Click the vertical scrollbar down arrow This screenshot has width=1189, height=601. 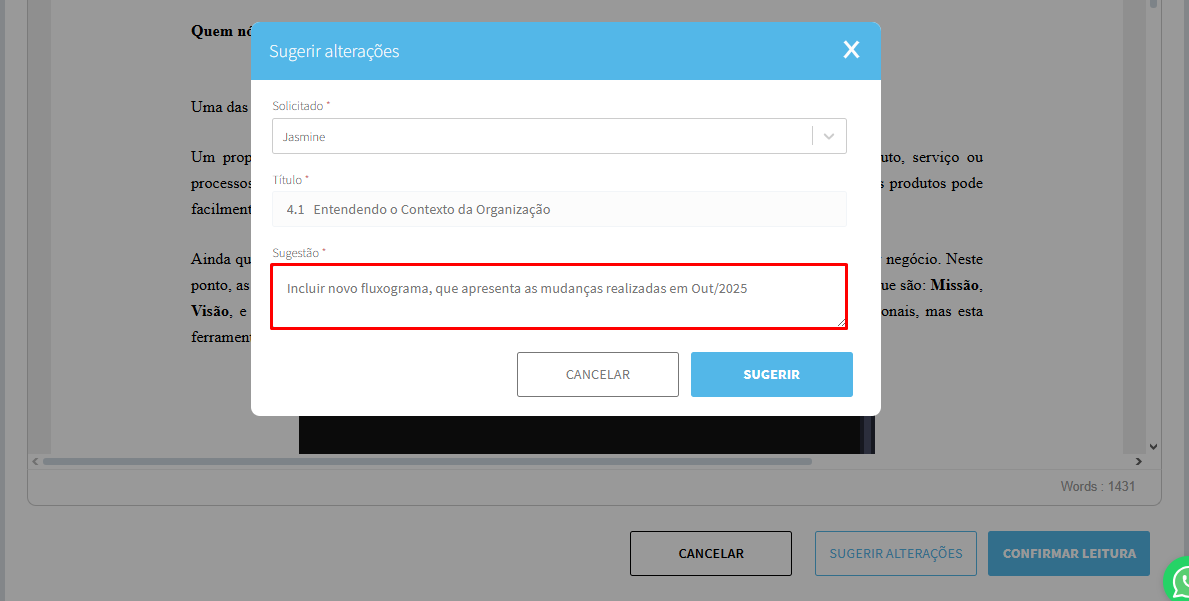pyautogui.click(x=1153, y=447)
